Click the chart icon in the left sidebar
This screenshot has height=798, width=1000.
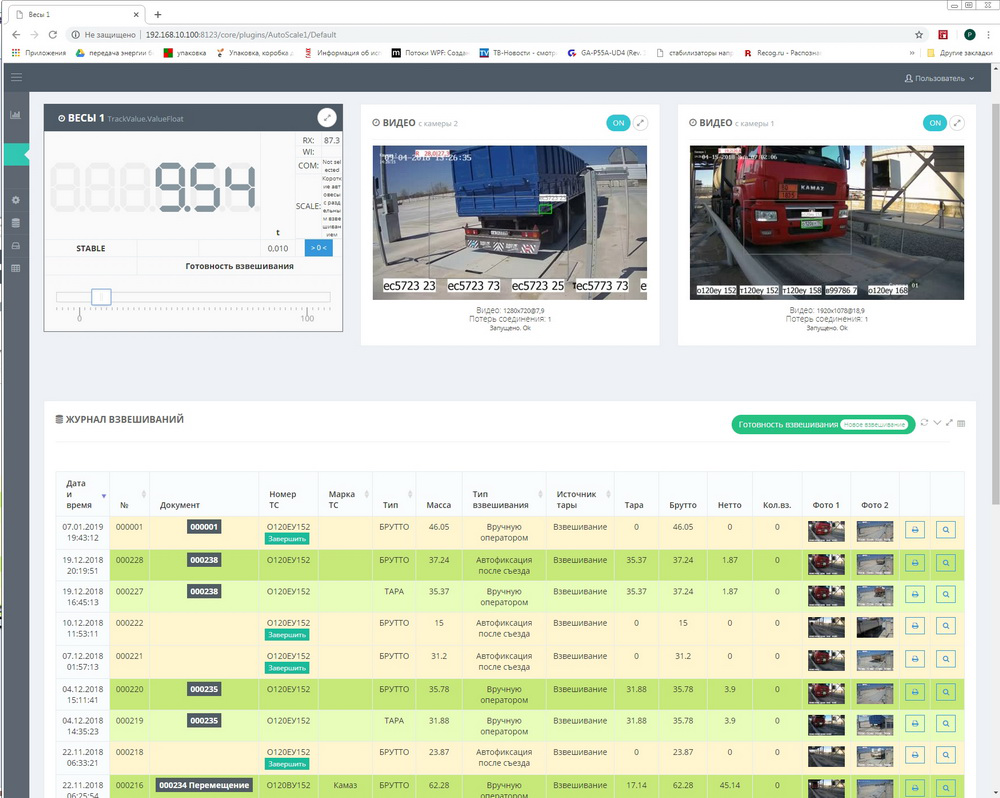point(15,115)
